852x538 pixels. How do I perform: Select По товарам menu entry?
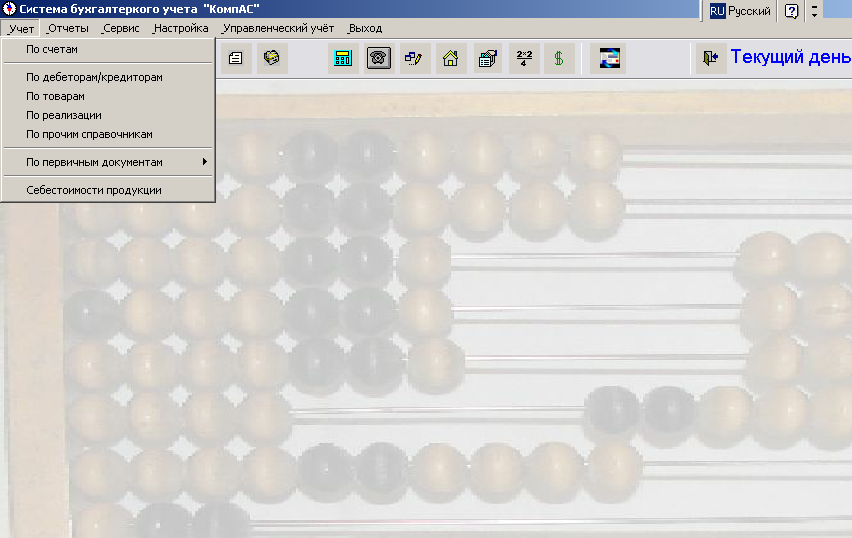[56, 96]
